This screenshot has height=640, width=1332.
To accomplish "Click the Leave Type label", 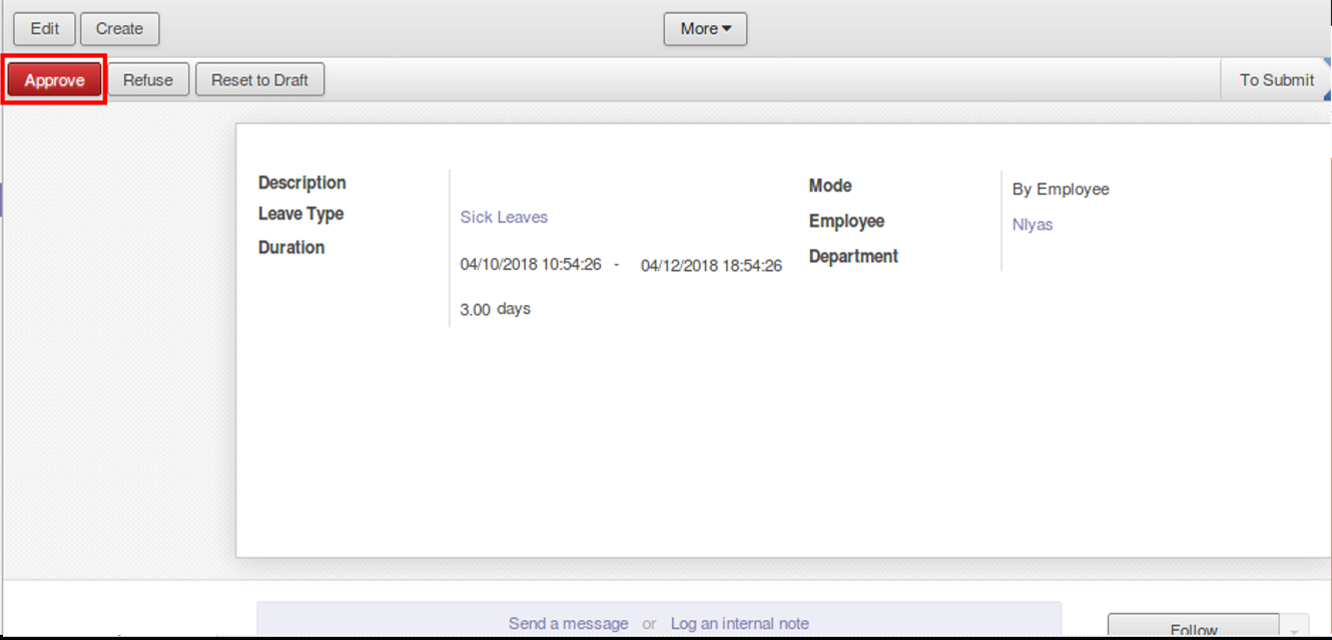I will [301, 214].
